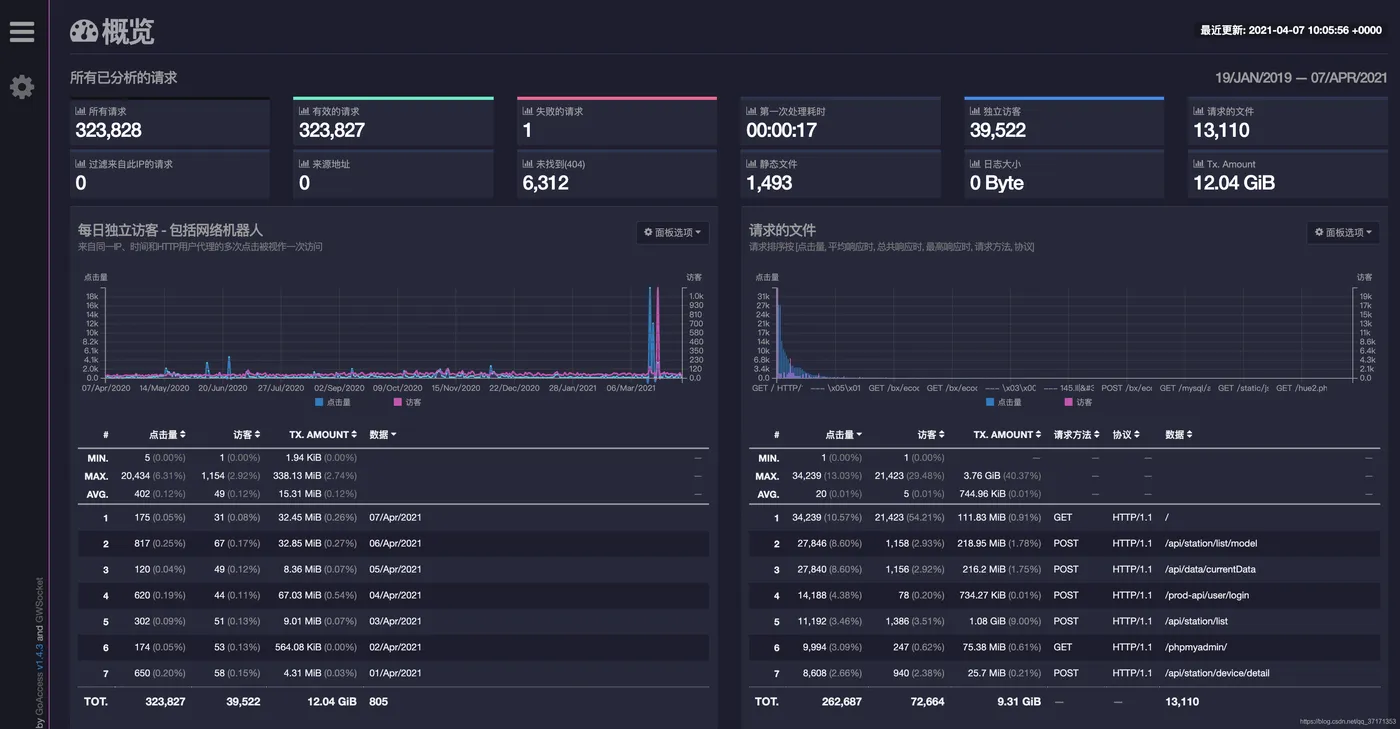Toggle 点击量 series in requested files chart legend
1400x729 pixels.
point(1003,402)
